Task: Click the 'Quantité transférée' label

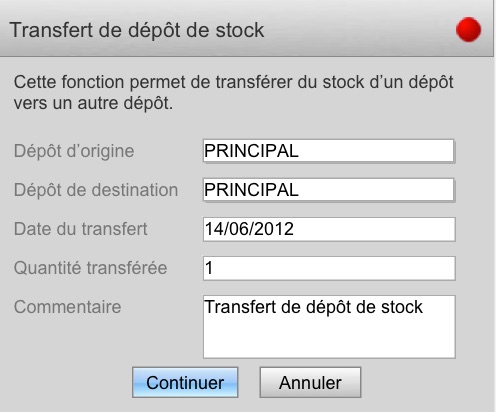Action: [90, 268]
